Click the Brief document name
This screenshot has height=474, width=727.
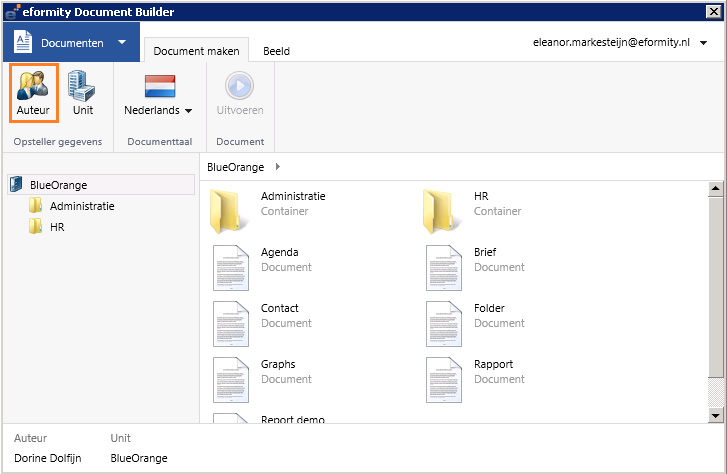[485, 252]
